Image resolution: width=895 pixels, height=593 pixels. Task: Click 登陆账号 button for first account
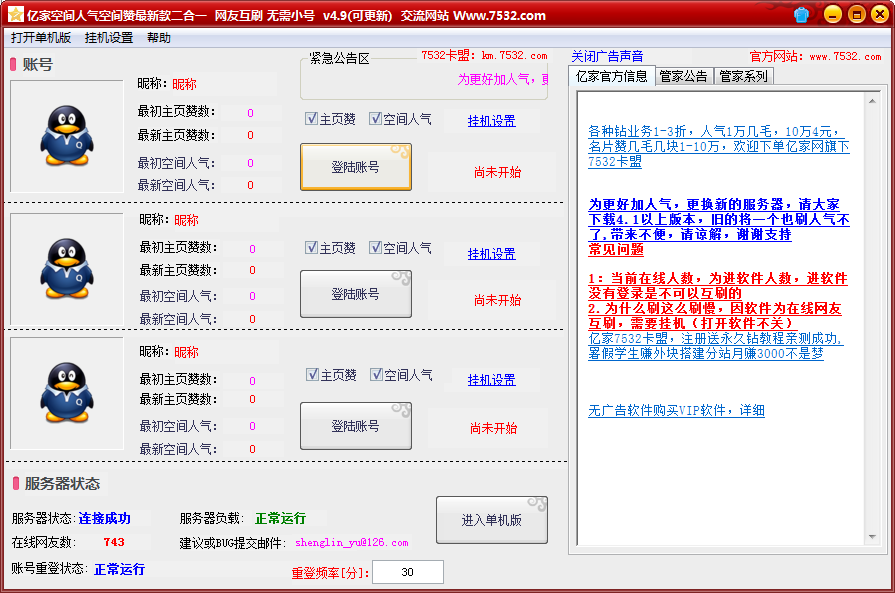356,167
